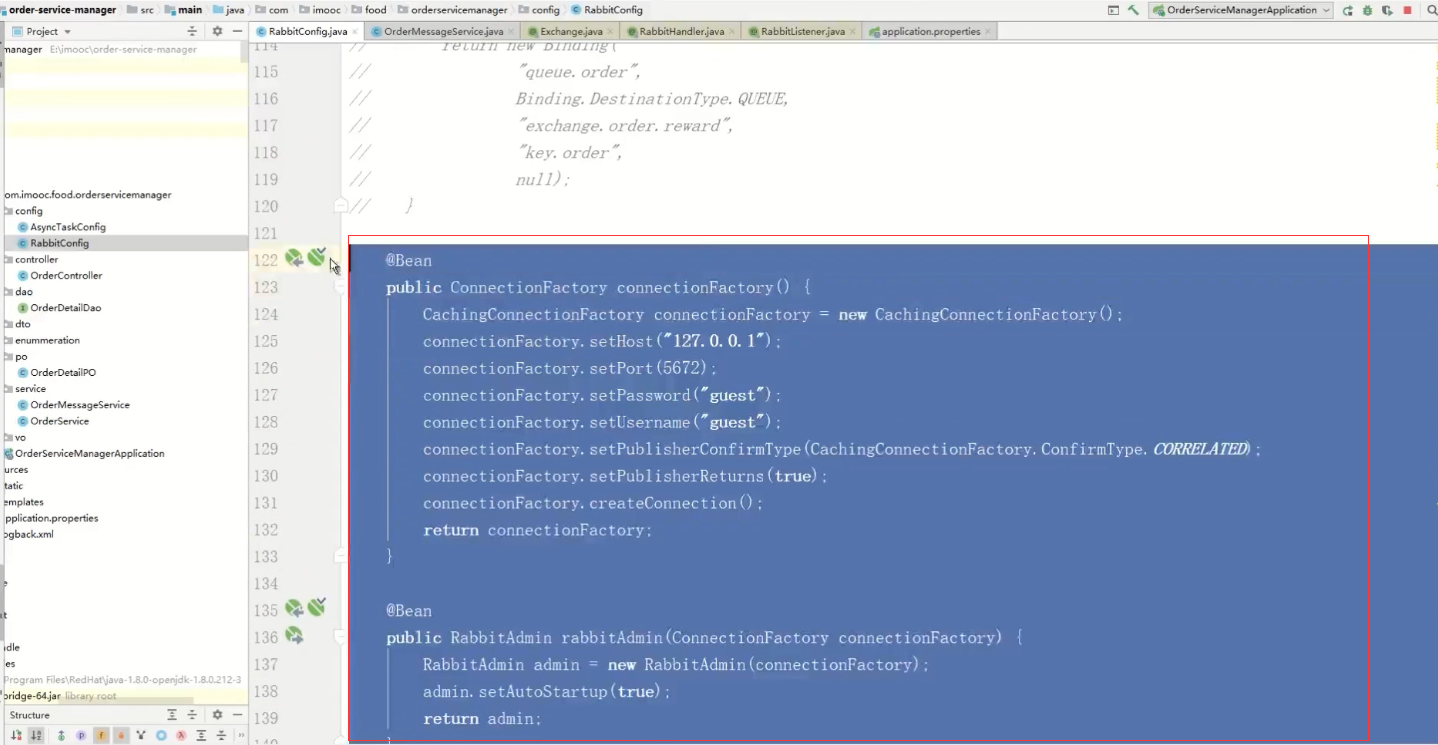Click the line number 129 in the gutter
Image resolution: width=1438 pixels, height=745 pixels.
(x=265, y=449)
